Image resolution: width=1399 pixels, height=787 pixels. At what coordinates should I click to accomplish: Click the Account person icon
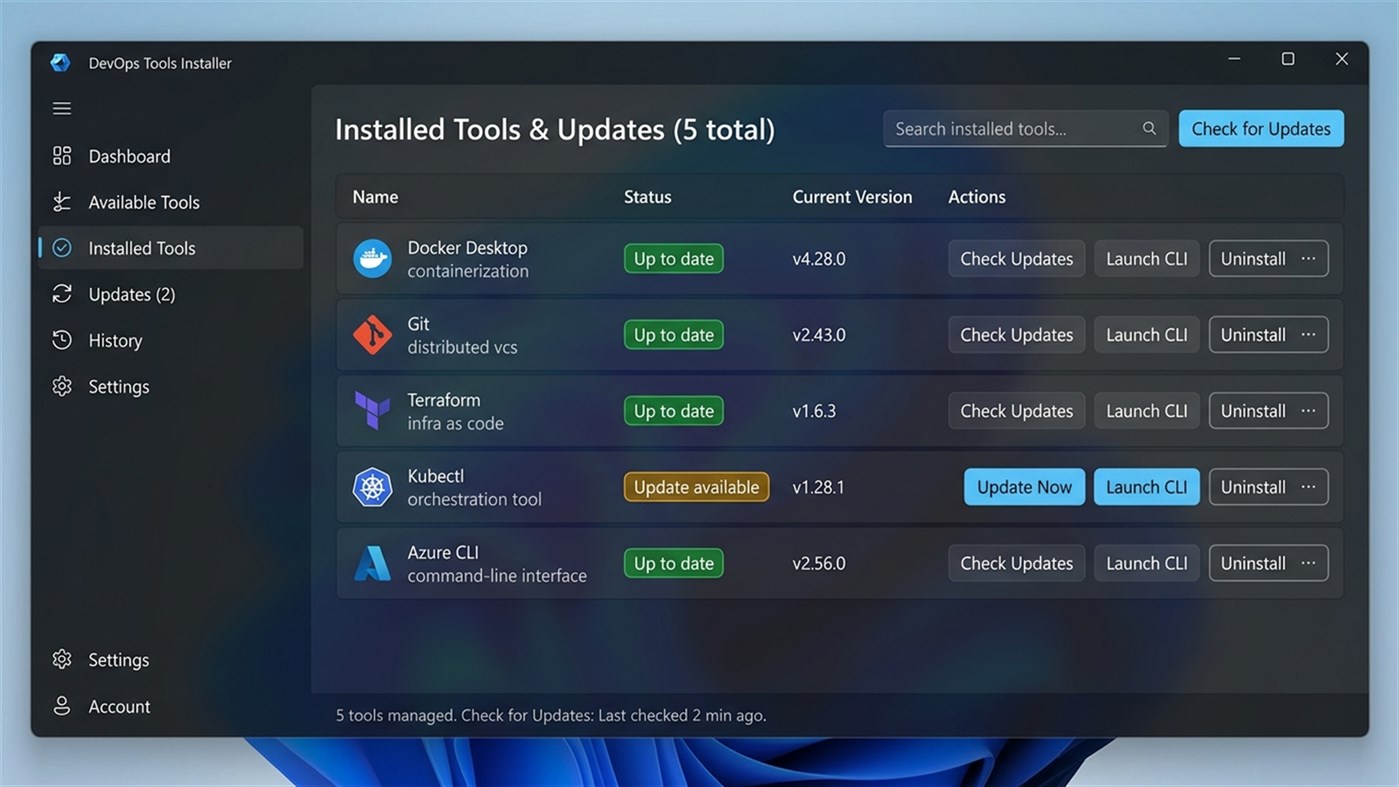click(62, 706)
